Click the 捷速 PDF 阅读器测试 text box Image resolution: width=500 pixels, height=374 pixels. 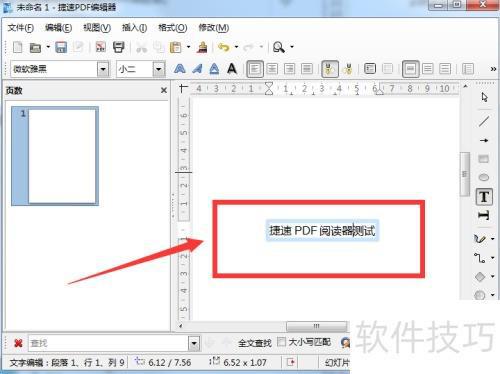[x=322, y=230]
